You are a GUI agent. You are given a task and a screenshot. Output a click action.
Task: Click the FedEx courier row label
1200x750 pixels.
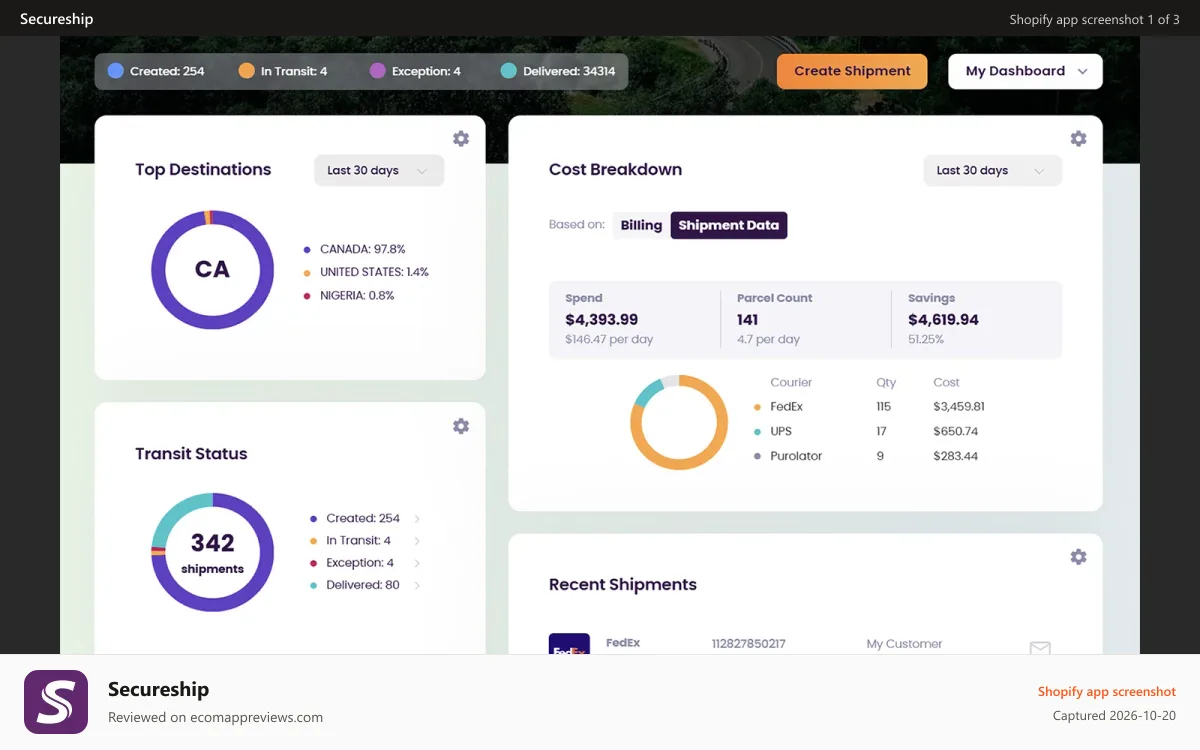point(786,407)
